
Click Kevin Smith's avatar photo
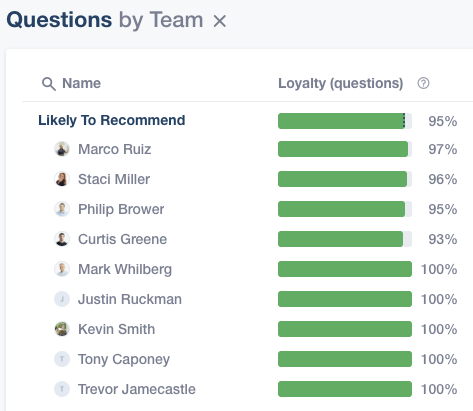point(62,329)
